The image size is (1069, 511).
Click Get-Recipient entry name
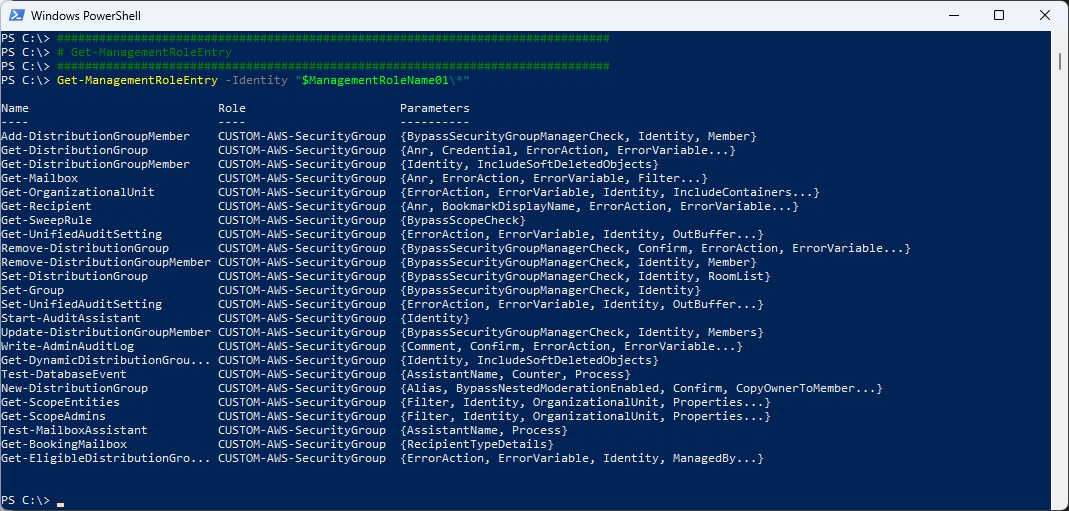(46, 206)
